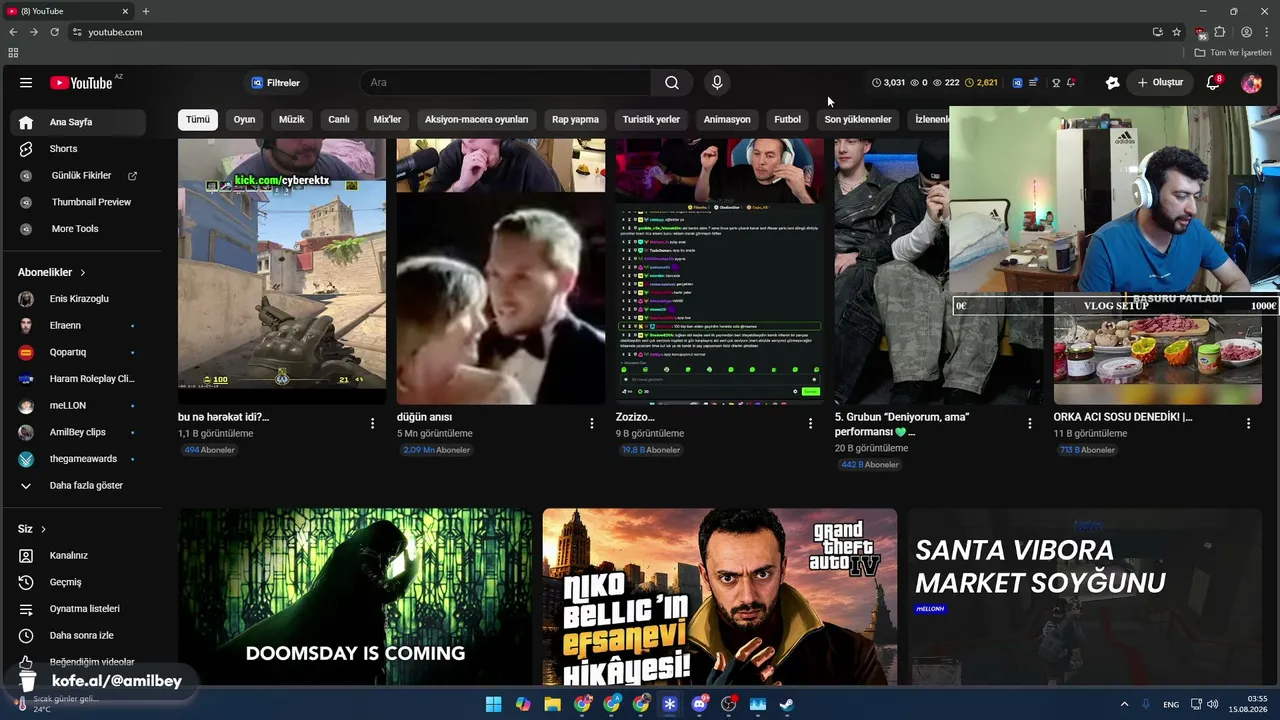This screenshot has height=720, width=1280.
Task: Open the uBlock extension icon
Action: coord(1201,32)
